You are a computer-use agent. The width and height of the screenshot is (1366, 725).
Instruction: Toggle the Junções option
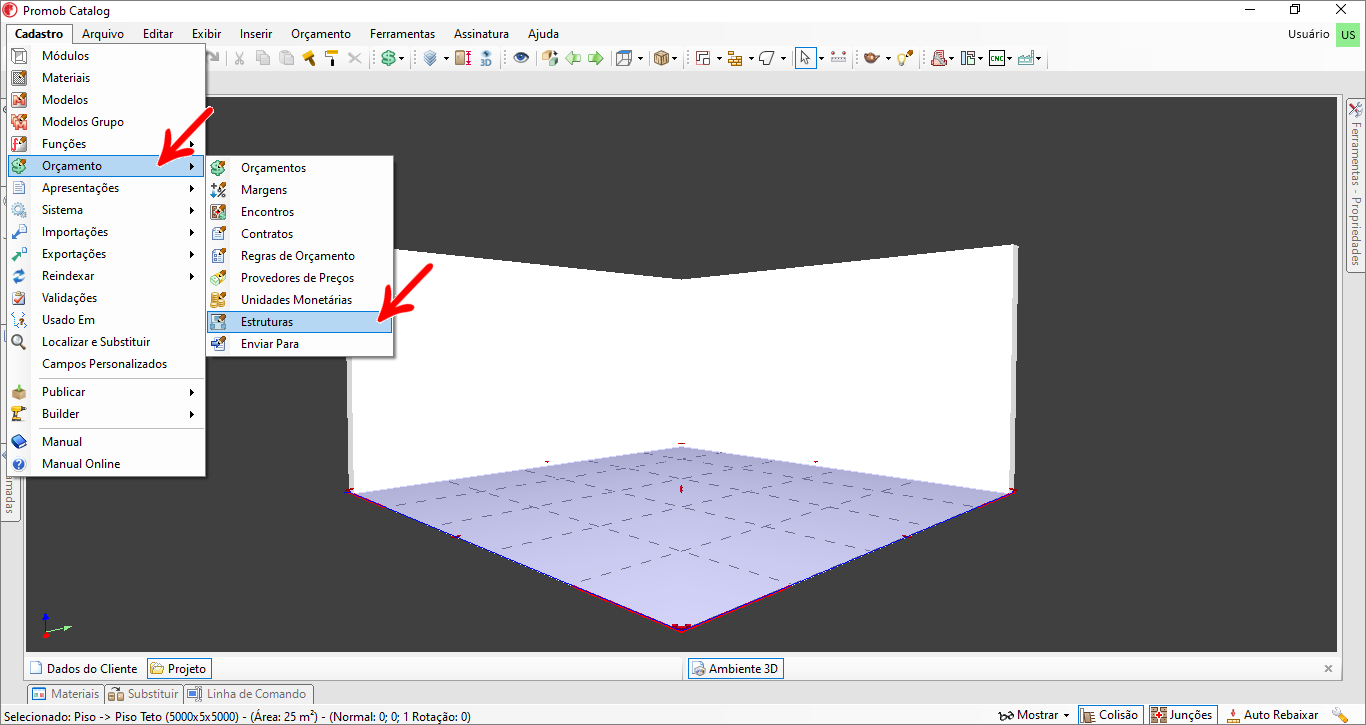[x=1182, y=715]
